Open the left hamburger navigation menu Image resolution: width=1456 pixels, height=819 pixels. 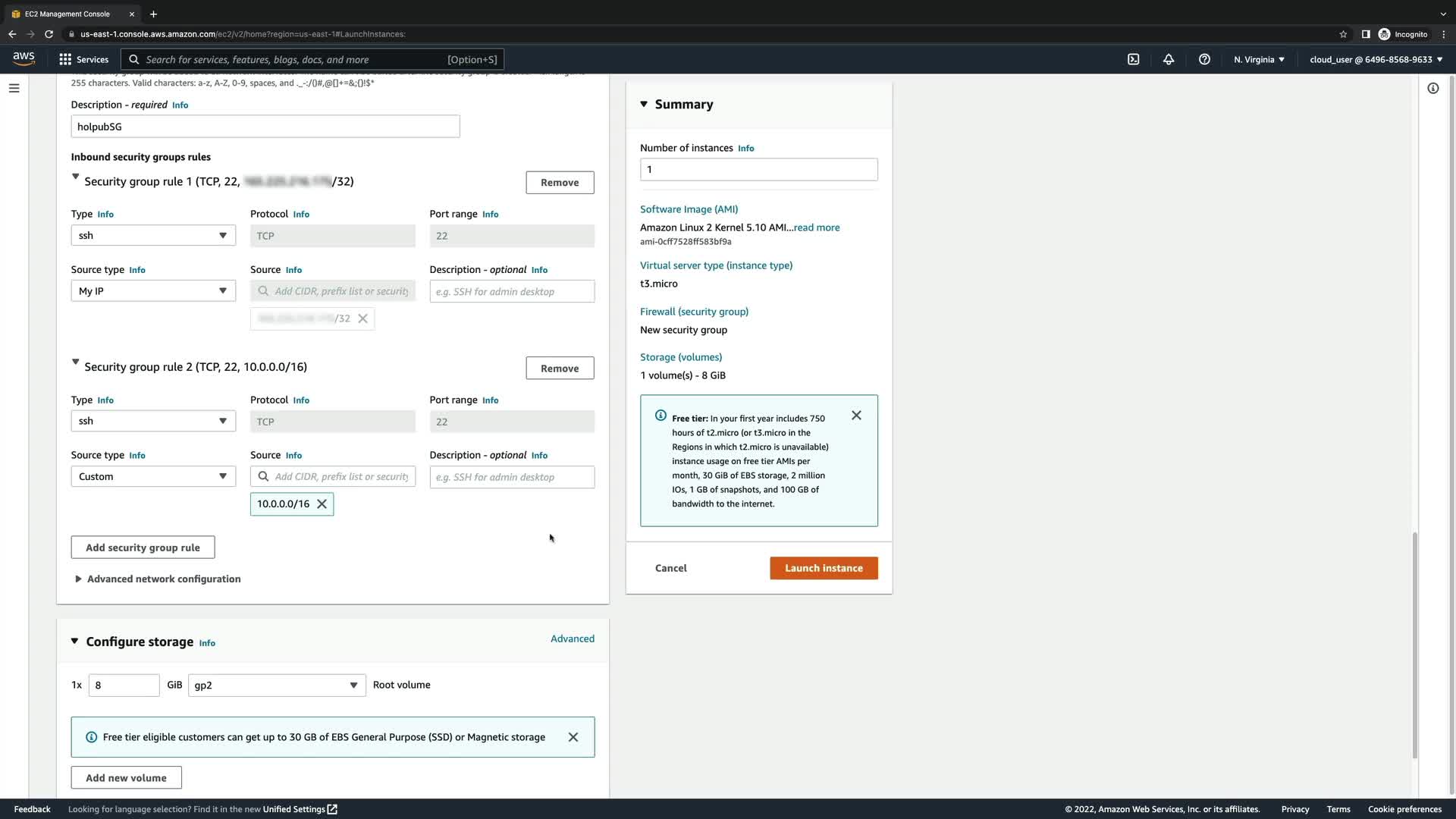pyautogui.click(x=14, y=88)
